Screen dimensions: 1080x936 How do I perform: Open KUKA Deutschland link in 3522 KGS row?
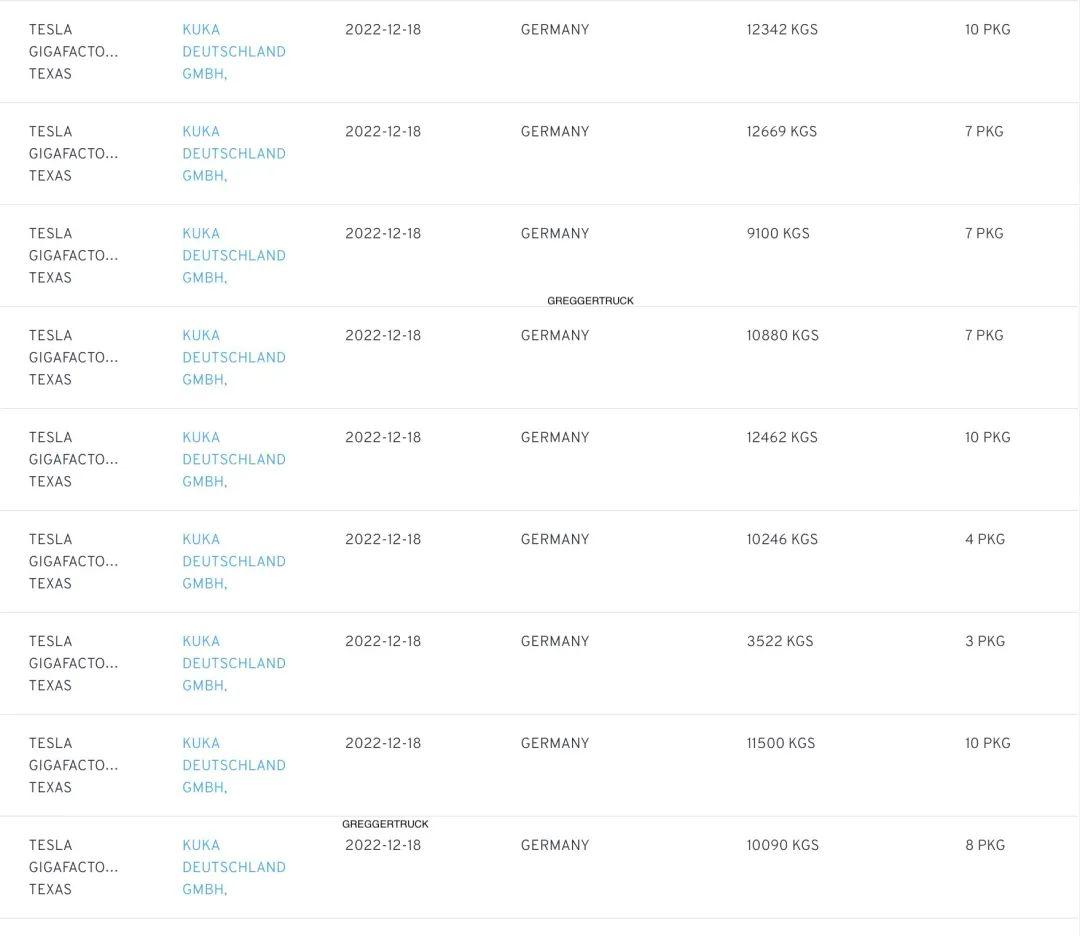click(x=233, y=664)
